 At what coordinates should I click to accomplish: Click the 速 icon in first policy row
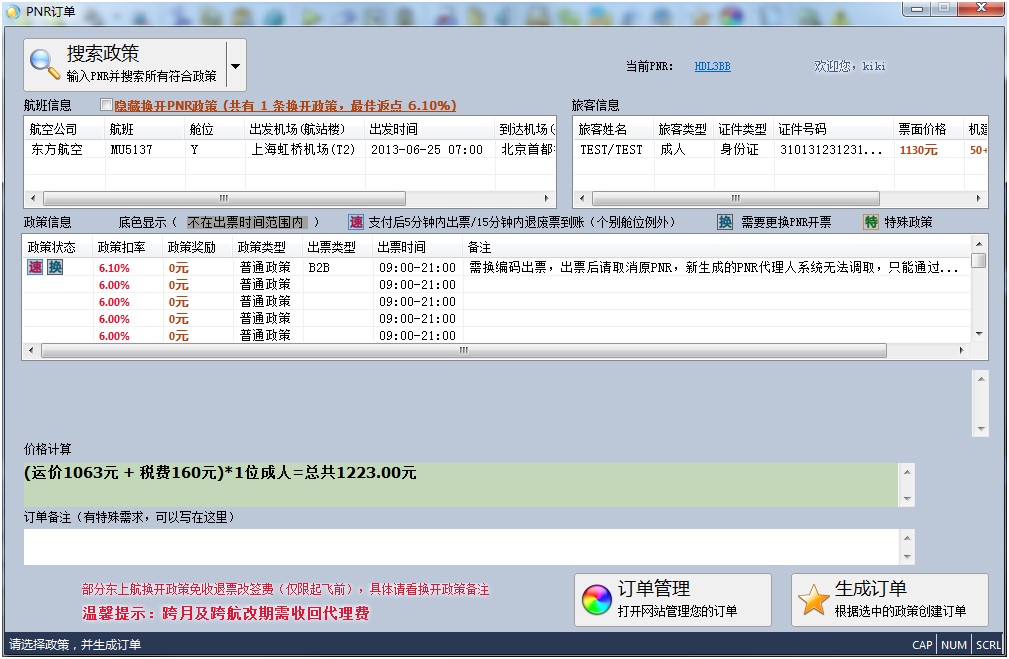pyautogui.click(x=35, y=267)
